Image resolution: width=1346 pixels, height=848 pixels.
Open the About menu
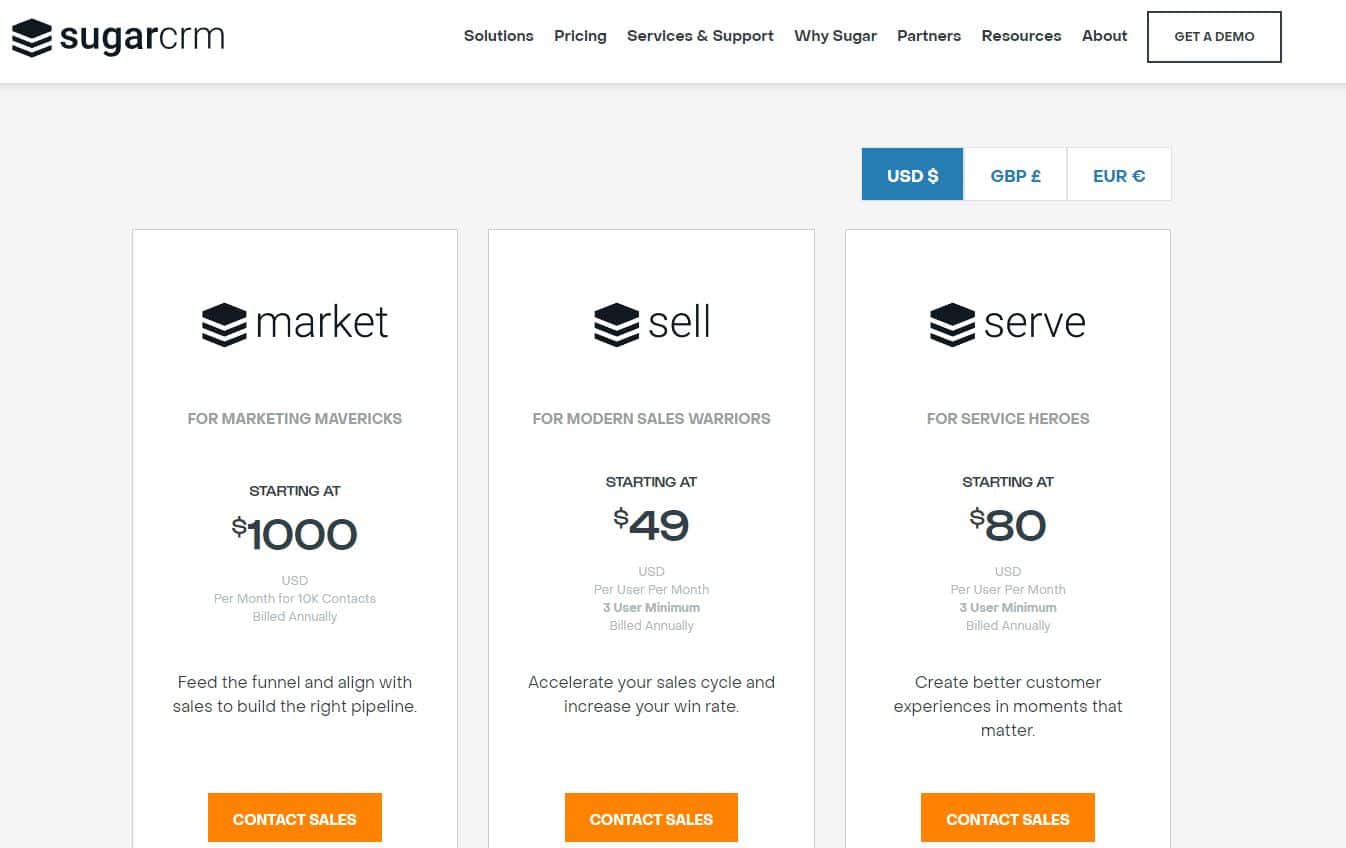pyautogui.click(x=1104, y=36)
